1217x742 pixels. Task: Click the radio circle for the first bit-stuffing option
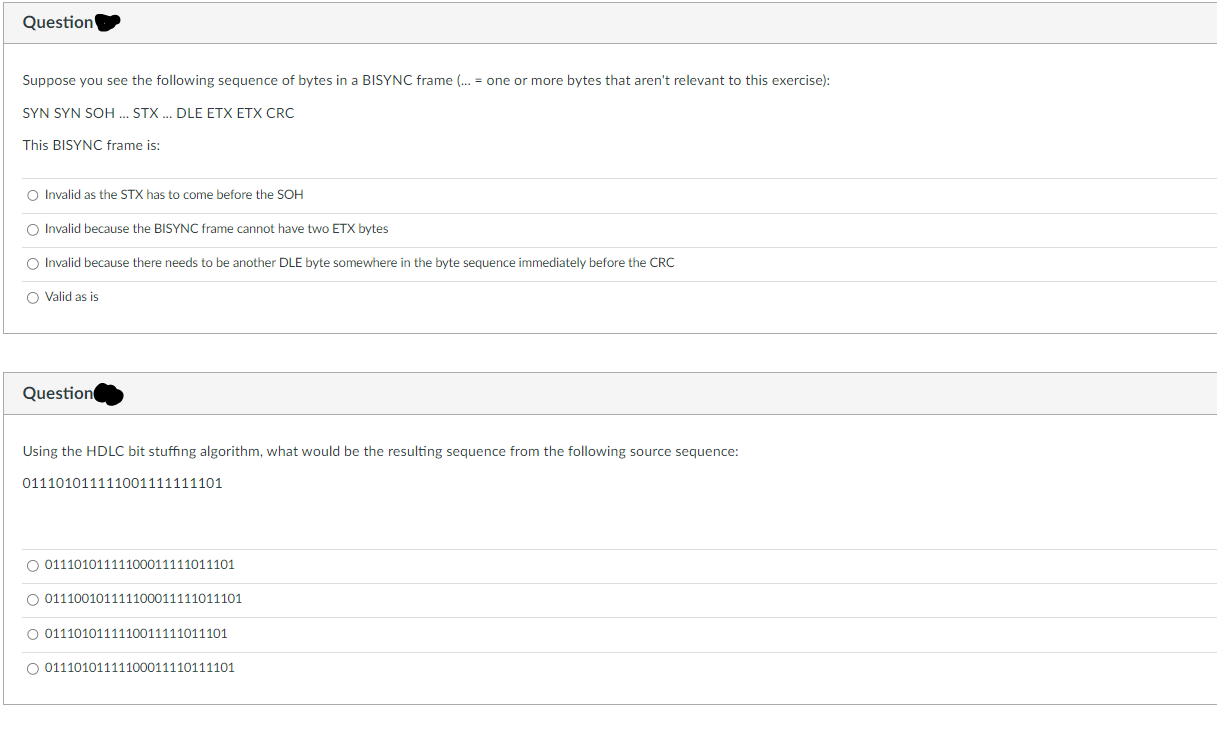[x=33, y=565]
